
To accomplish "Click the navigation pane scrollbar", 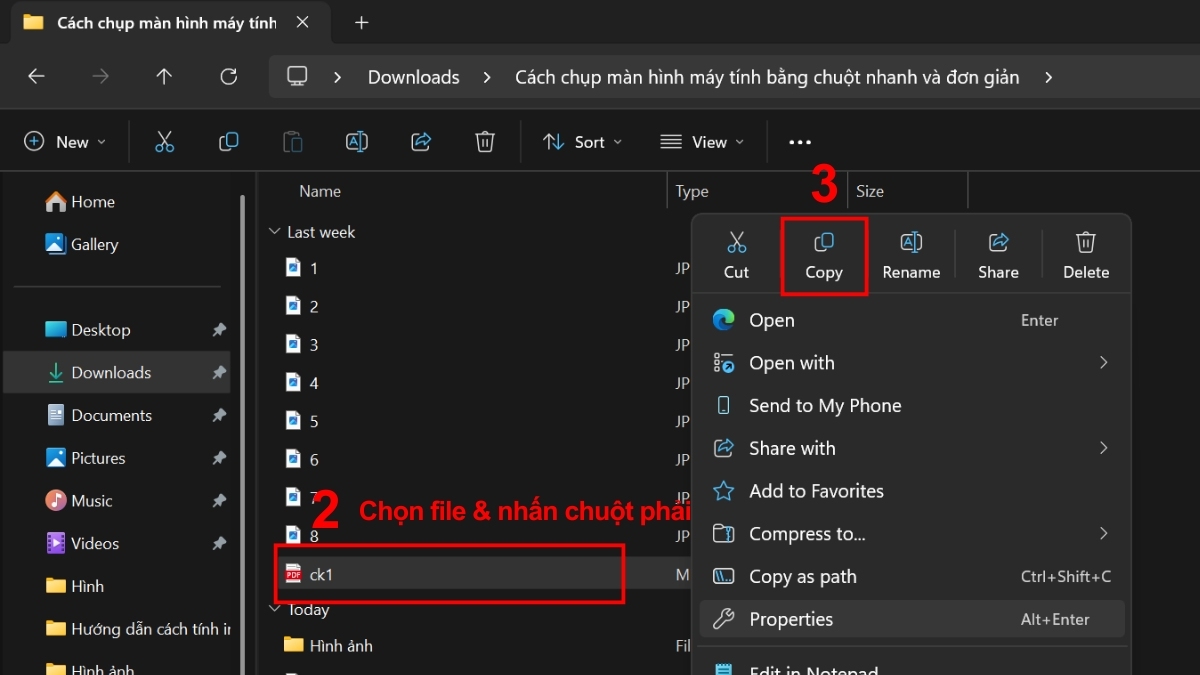I will 243,432.
